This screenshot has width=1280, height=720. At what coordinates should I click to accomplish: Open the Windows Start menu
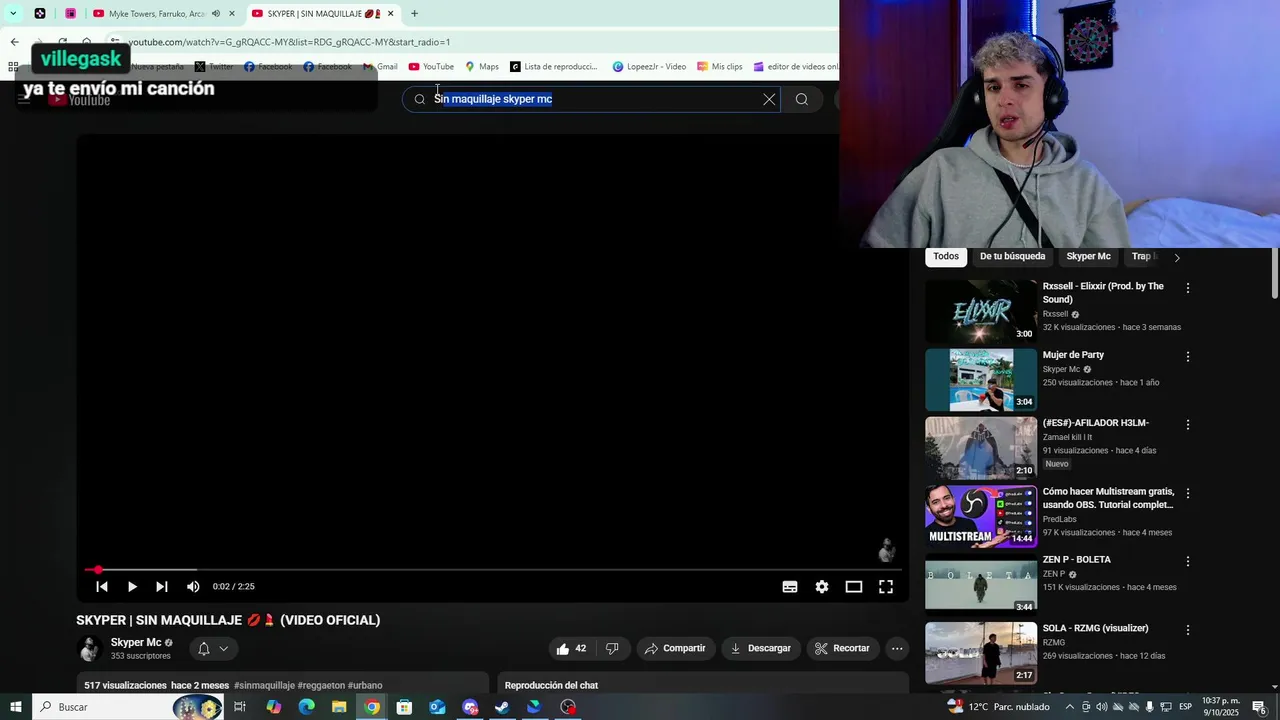pos(15,707)
